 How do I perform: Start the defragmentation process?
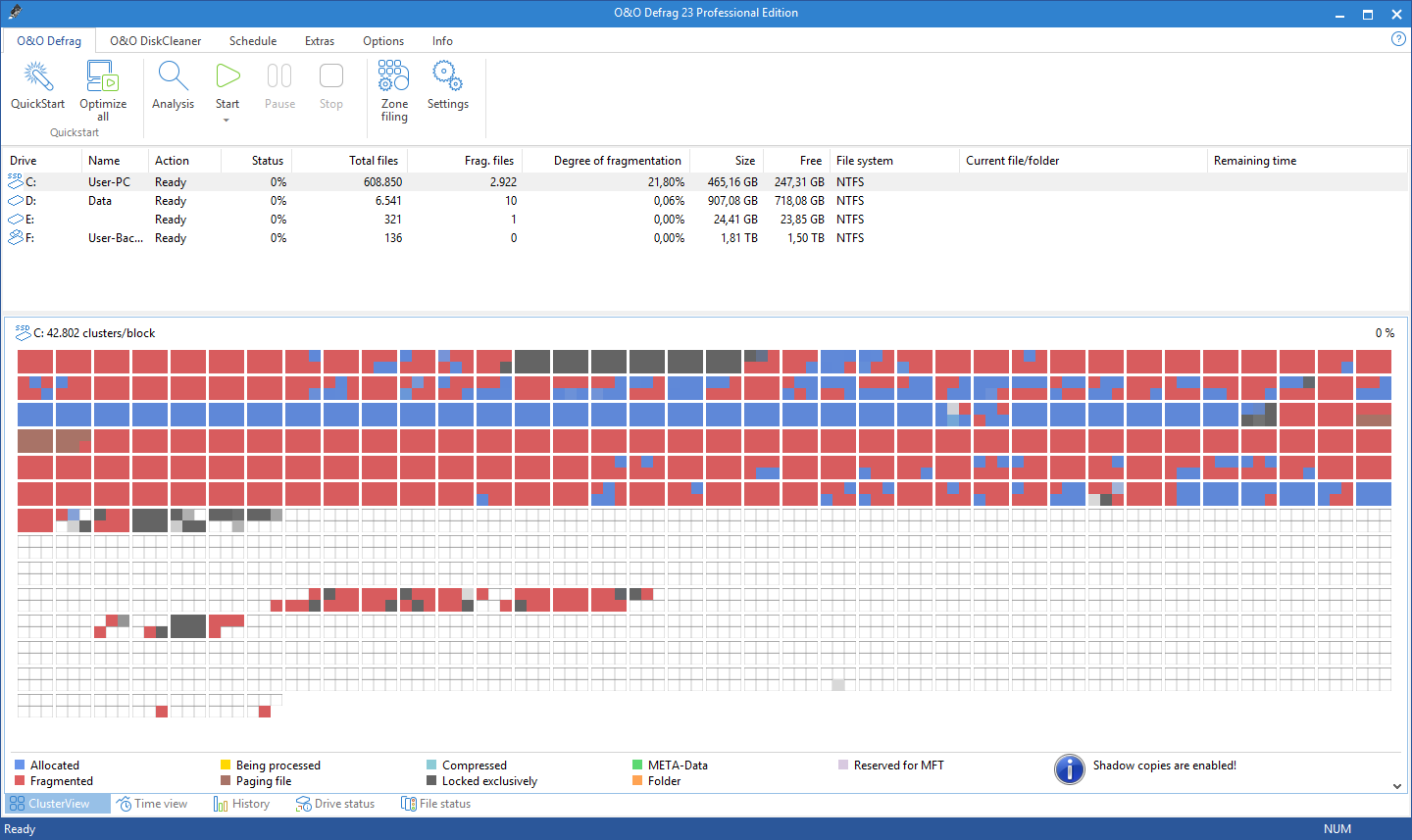coord(227,78)
